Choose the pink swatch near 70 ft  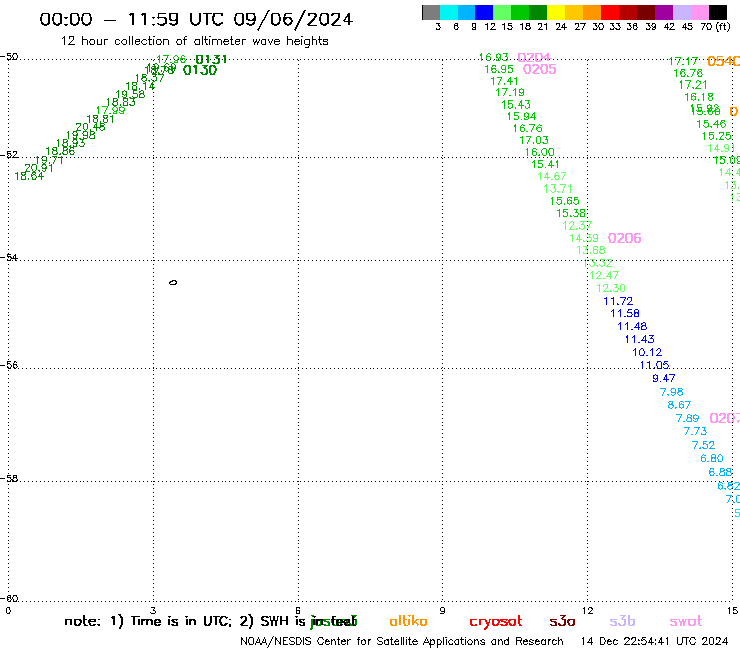(x=700, y=12)
